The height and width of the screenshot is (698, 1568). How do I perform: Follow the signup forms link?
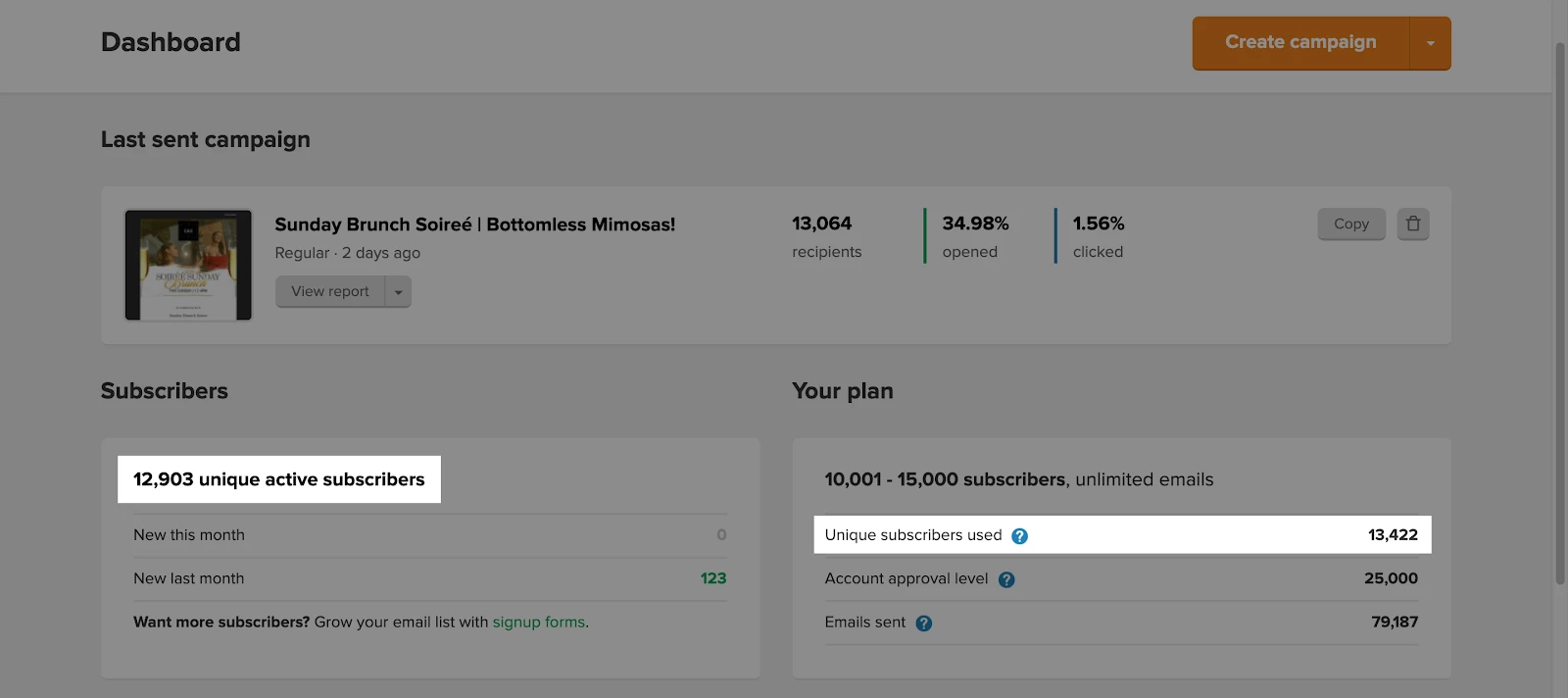pyautogui.click(x=538, y=622)
